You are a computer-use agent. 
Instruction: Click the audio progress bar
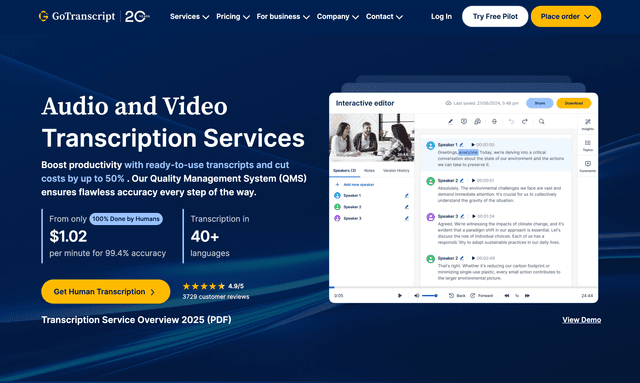pyautogui.click(x=463, y=287)
